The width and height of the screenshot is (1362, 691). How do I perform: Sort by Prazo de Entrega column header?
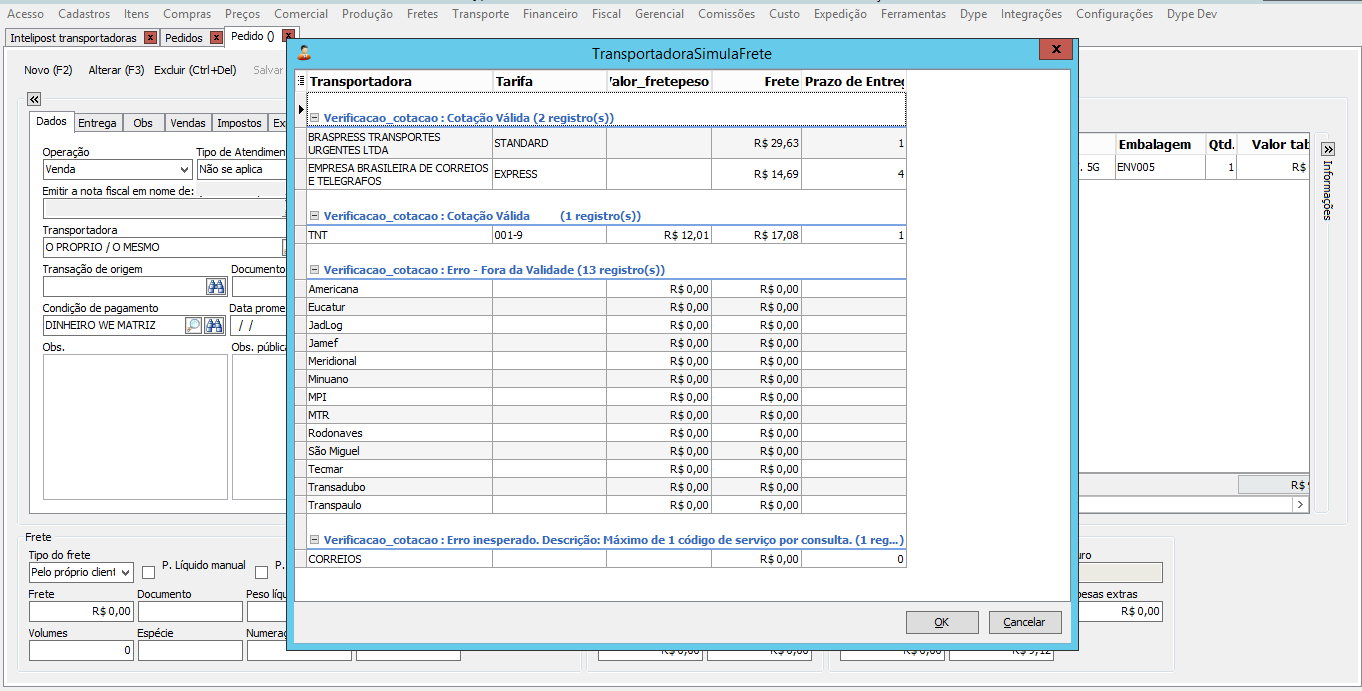tap(854, 81)
